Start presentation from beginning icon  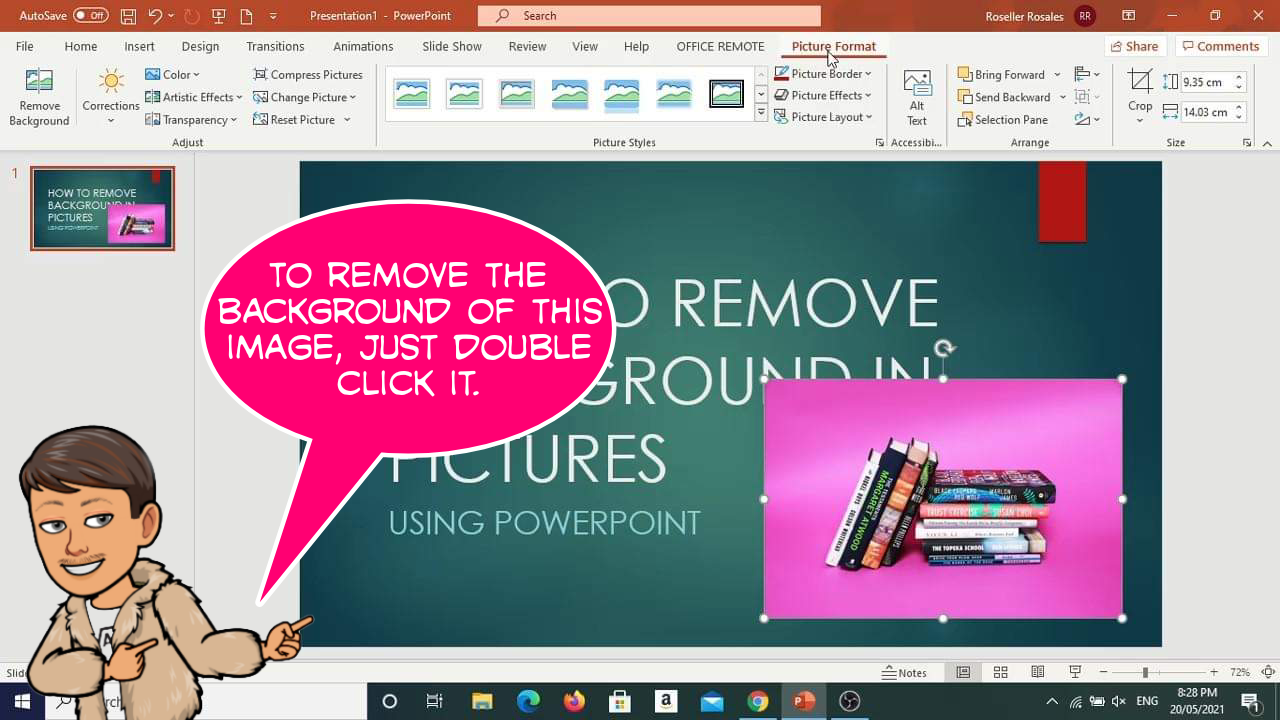[x=218, y=15]
